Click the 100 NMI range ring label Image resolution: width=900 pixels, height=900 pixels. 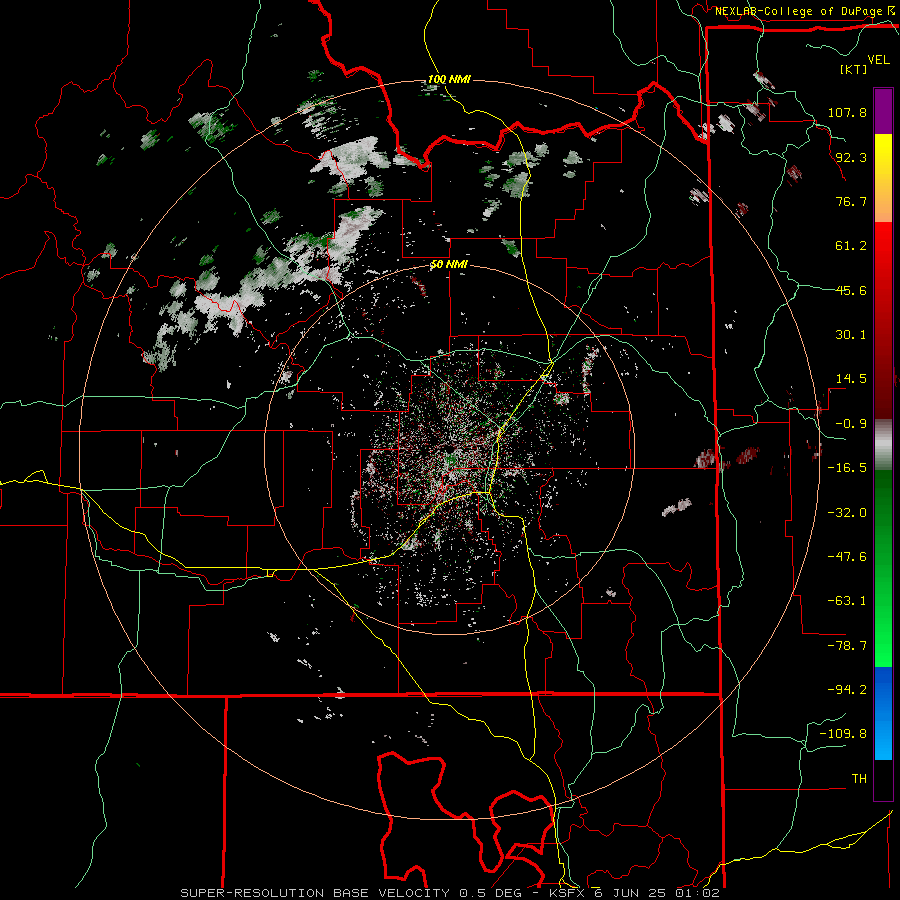[449, 79]
